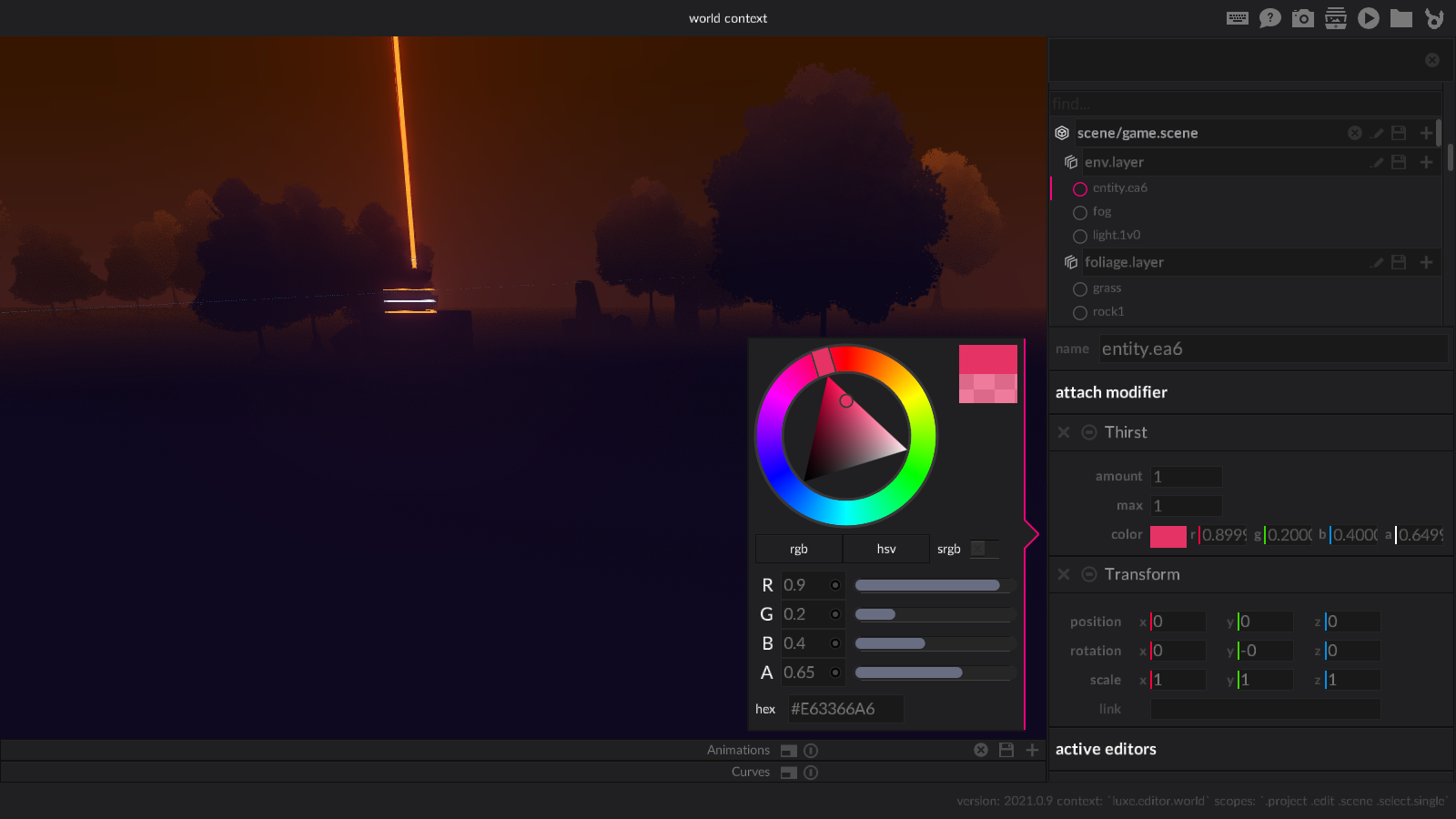This screenshot has height=819, width=1456.
Task: Click the G channel slider
Action: 935,614
